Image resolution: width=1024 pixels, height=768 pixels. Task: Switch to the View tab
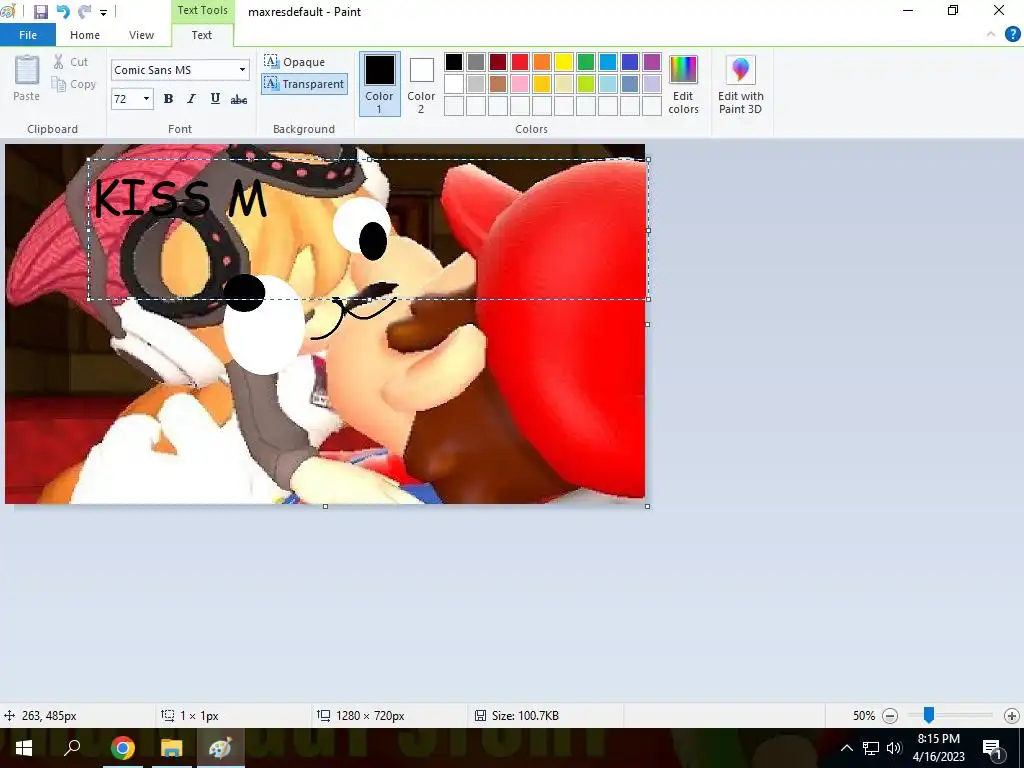click(x=141, y=35)
